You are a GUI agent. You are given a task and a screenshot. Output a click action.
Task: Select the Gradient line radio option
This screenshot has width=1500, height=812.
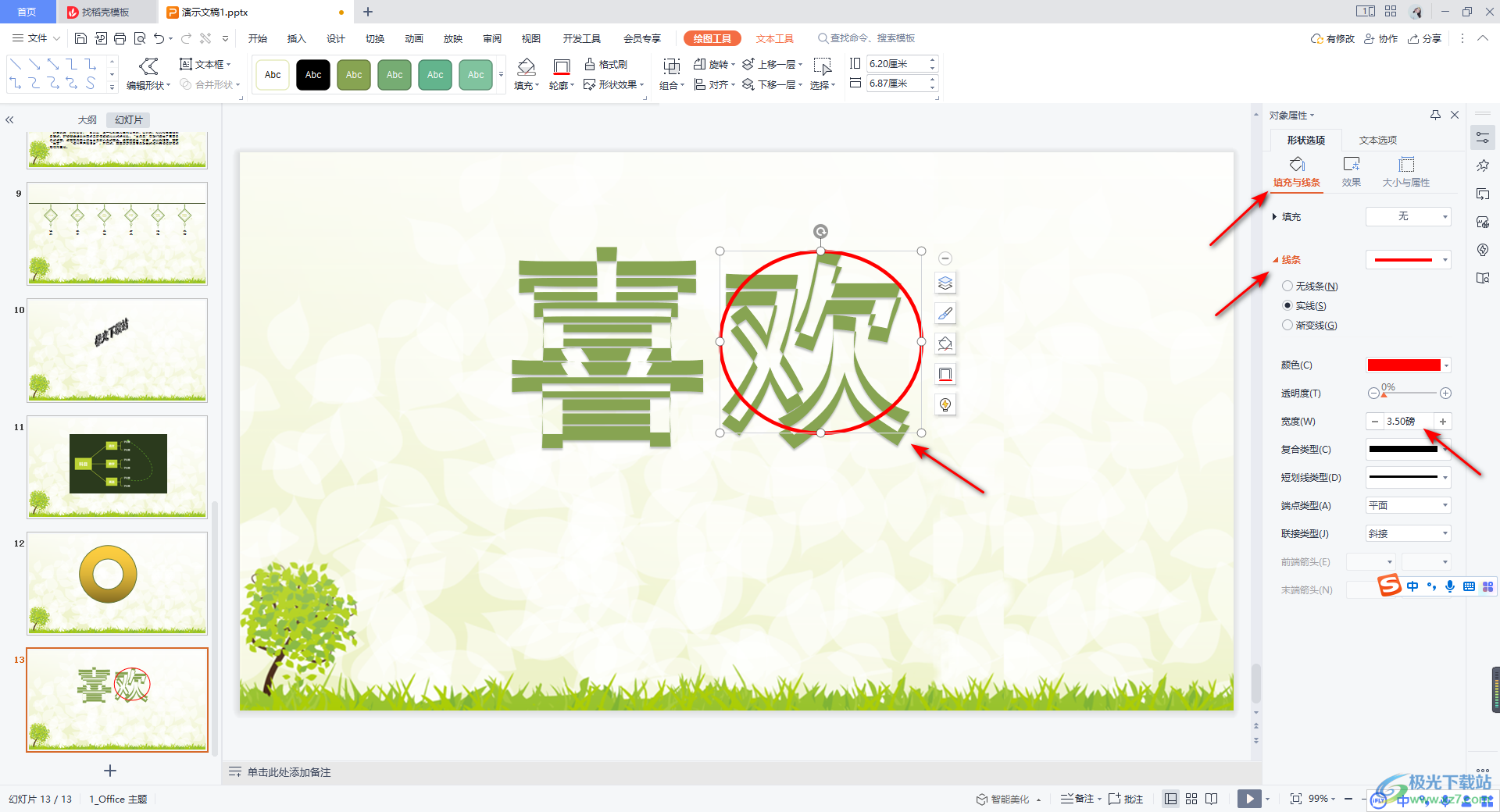1287,326
